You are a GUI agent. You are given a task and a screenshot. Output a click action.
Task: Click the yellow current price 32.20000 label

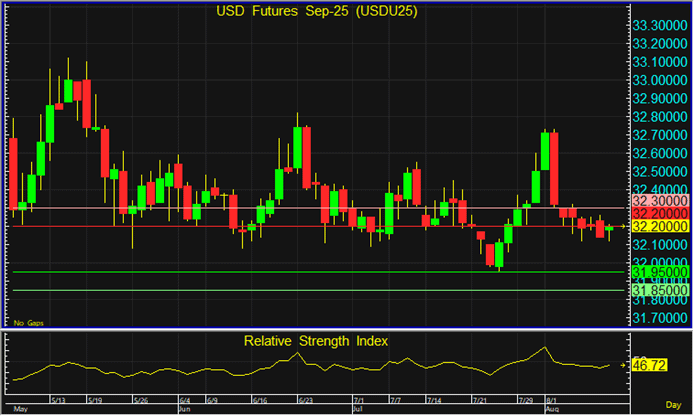tap(657, 226)
